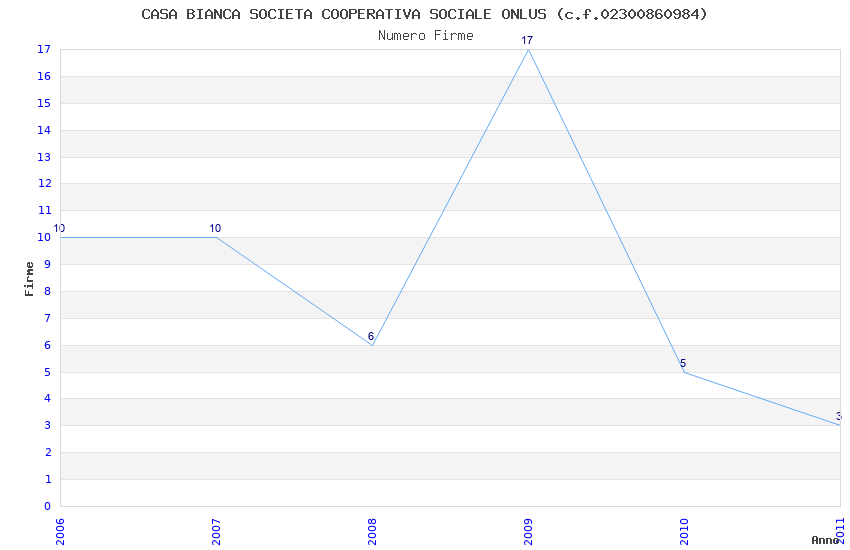Click the y-axis tick value 4
850x550 pixels.
pyautogui.click(x=48, y=398)
